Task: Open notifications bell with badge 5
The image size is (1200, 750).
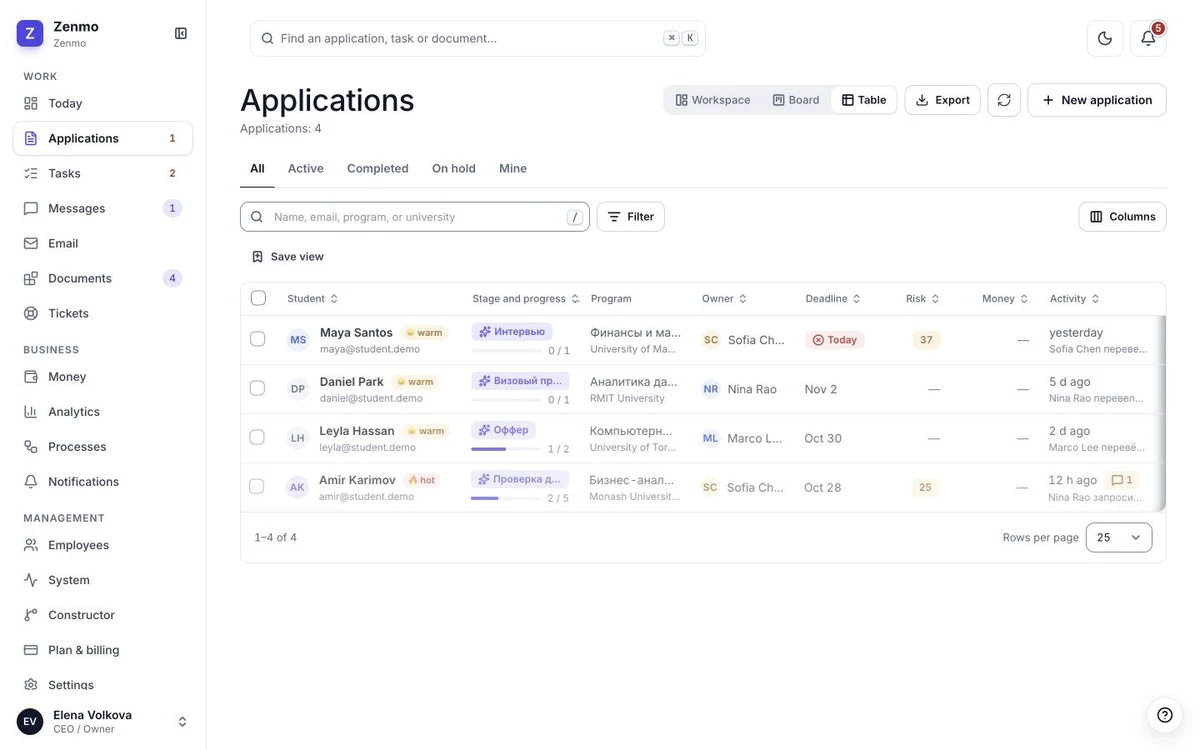Action: (x=1148, y=38)
